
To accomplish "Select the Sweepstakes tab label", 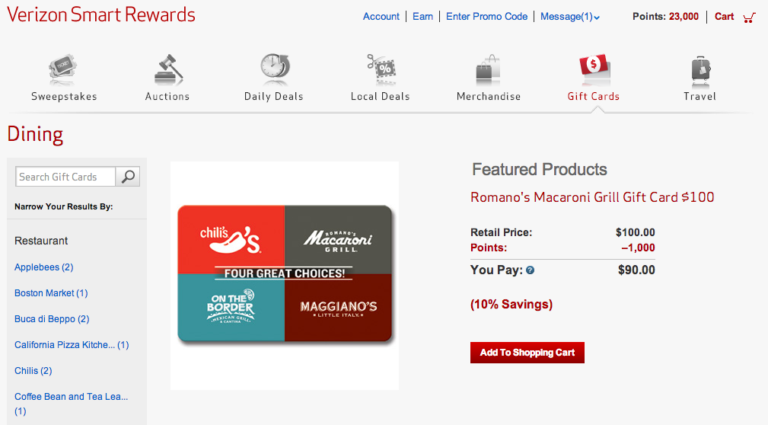I will (64, 96).
